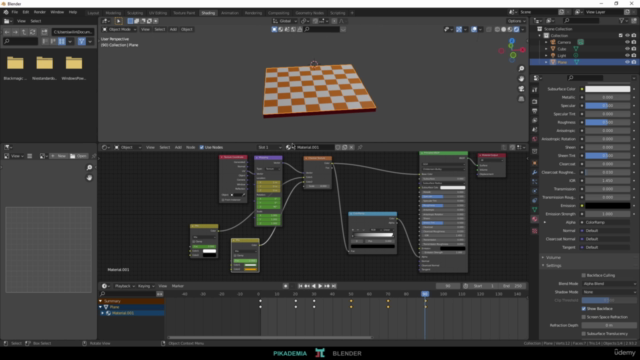Switch to the Animation workspace tab
Viewport: 640px width, 360px height.
coord(230,13)
